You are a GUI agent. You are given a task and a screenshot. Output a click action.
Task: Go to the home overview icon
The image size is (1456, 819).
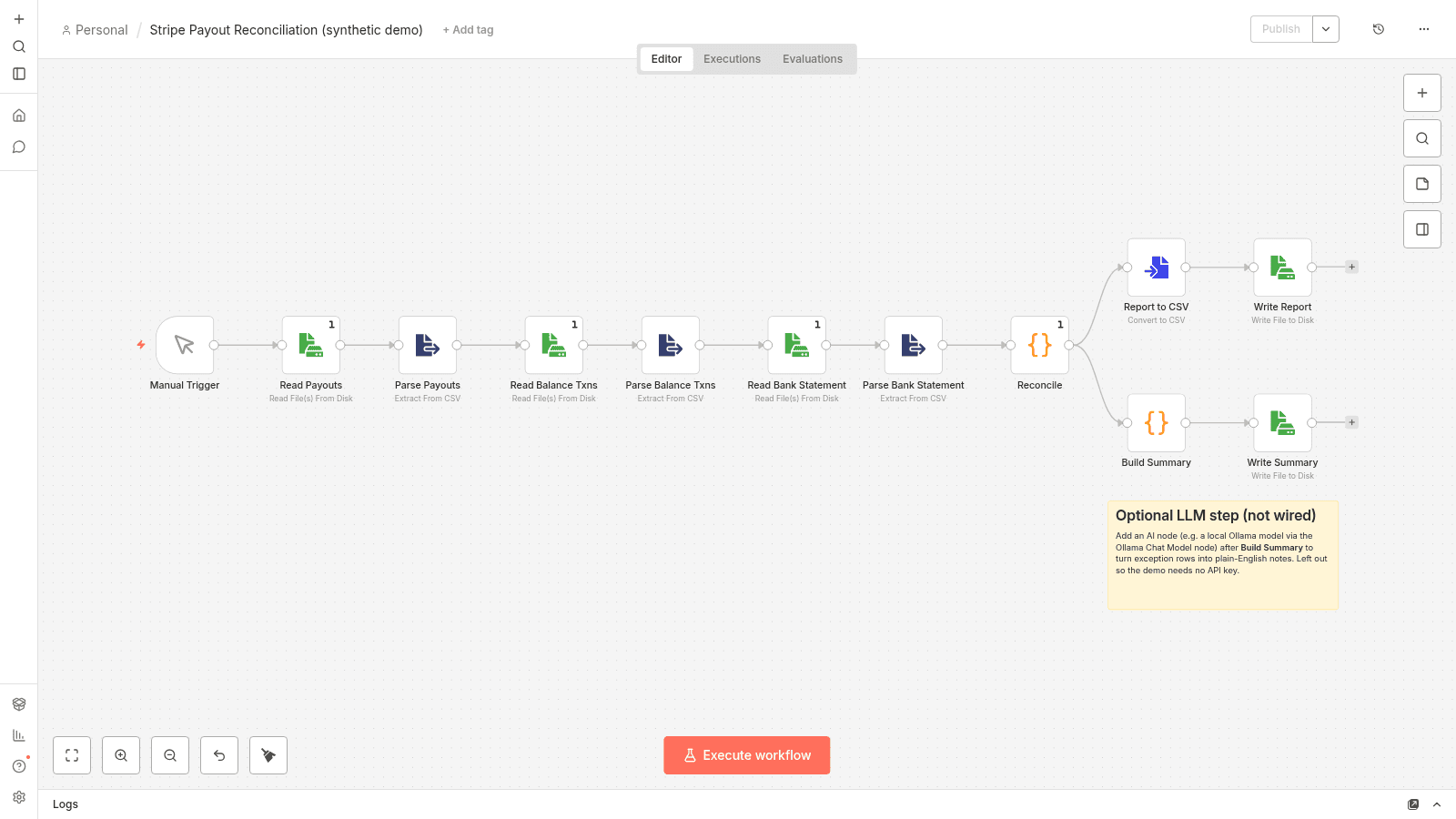pyautogui.click(x=19, y=116)
